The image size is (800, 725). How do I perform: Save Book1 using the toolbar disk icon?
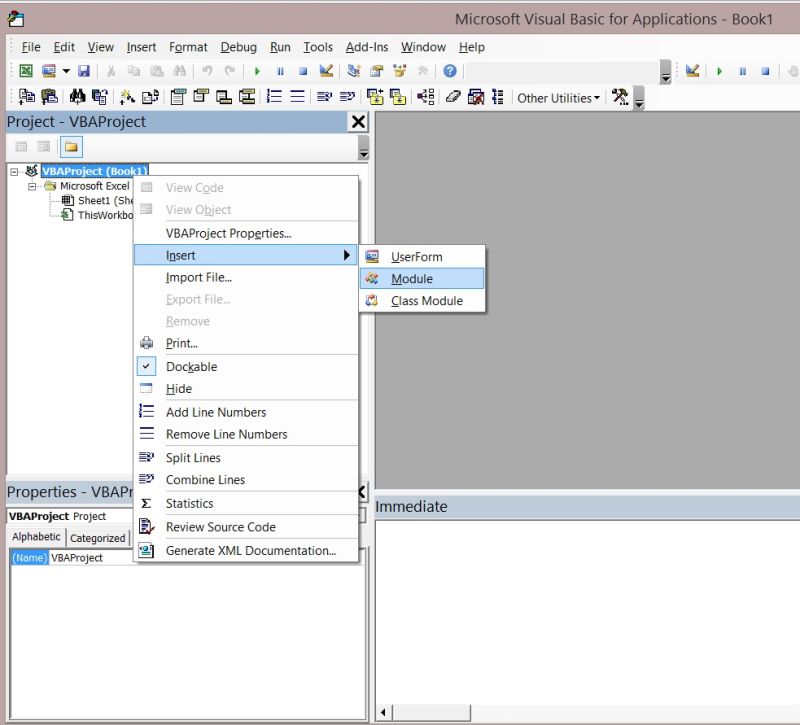pos(85,70)
